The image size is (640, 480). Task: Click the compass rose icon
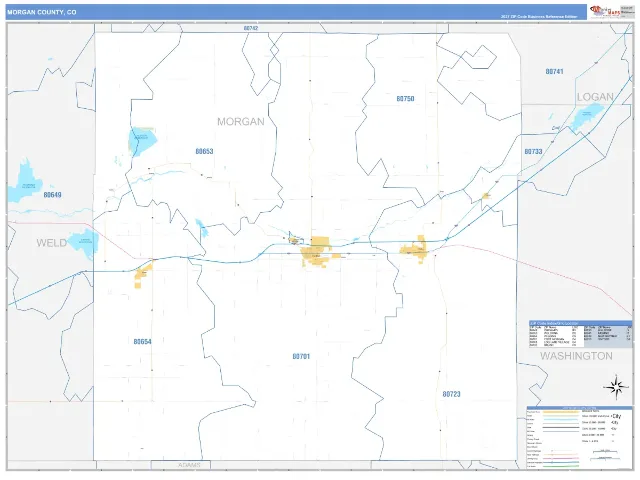616,387
